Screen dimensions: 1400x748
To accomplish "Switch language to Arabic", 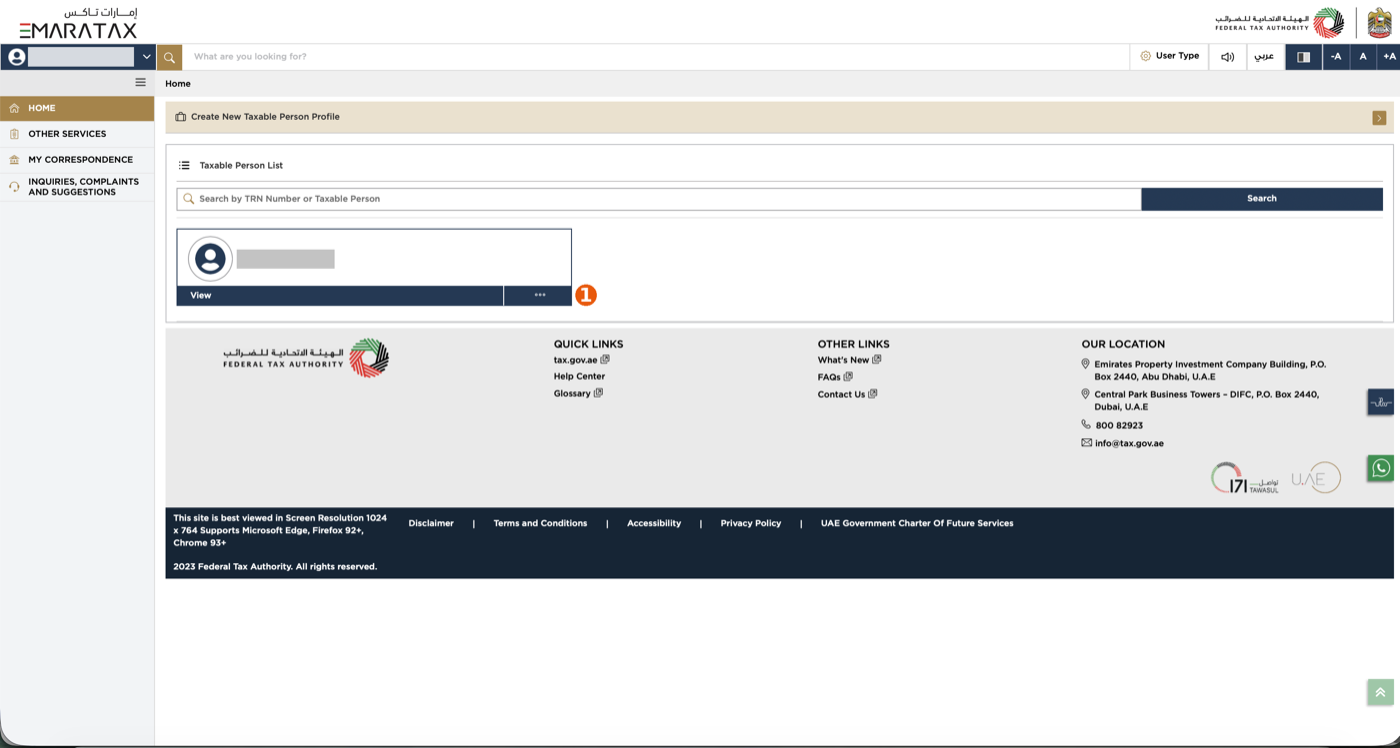I will click(1265, 57).
